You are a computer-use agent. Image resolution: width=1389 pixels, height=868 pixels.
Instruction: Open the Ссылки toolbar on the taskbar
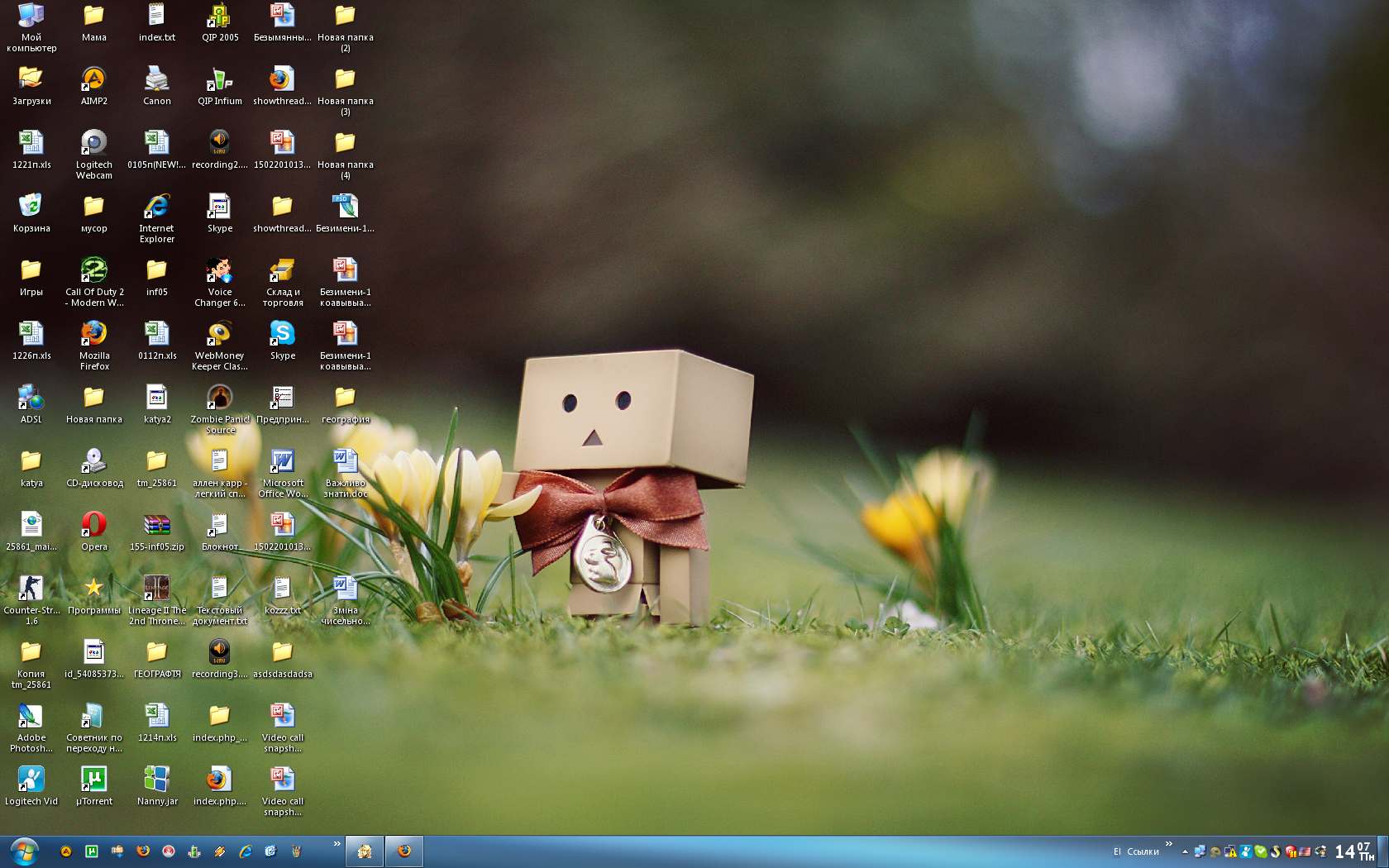[1142, 851]
